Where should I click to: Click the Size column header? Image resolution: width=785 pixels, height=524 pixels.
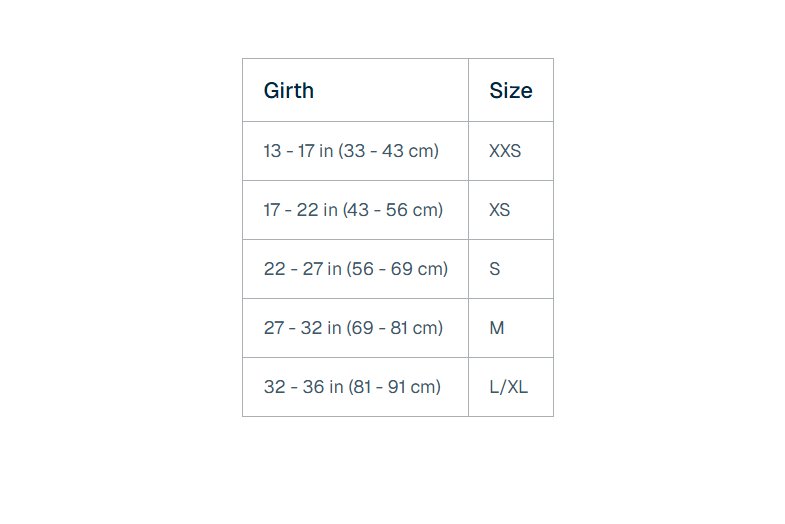(x=510, y=90)
